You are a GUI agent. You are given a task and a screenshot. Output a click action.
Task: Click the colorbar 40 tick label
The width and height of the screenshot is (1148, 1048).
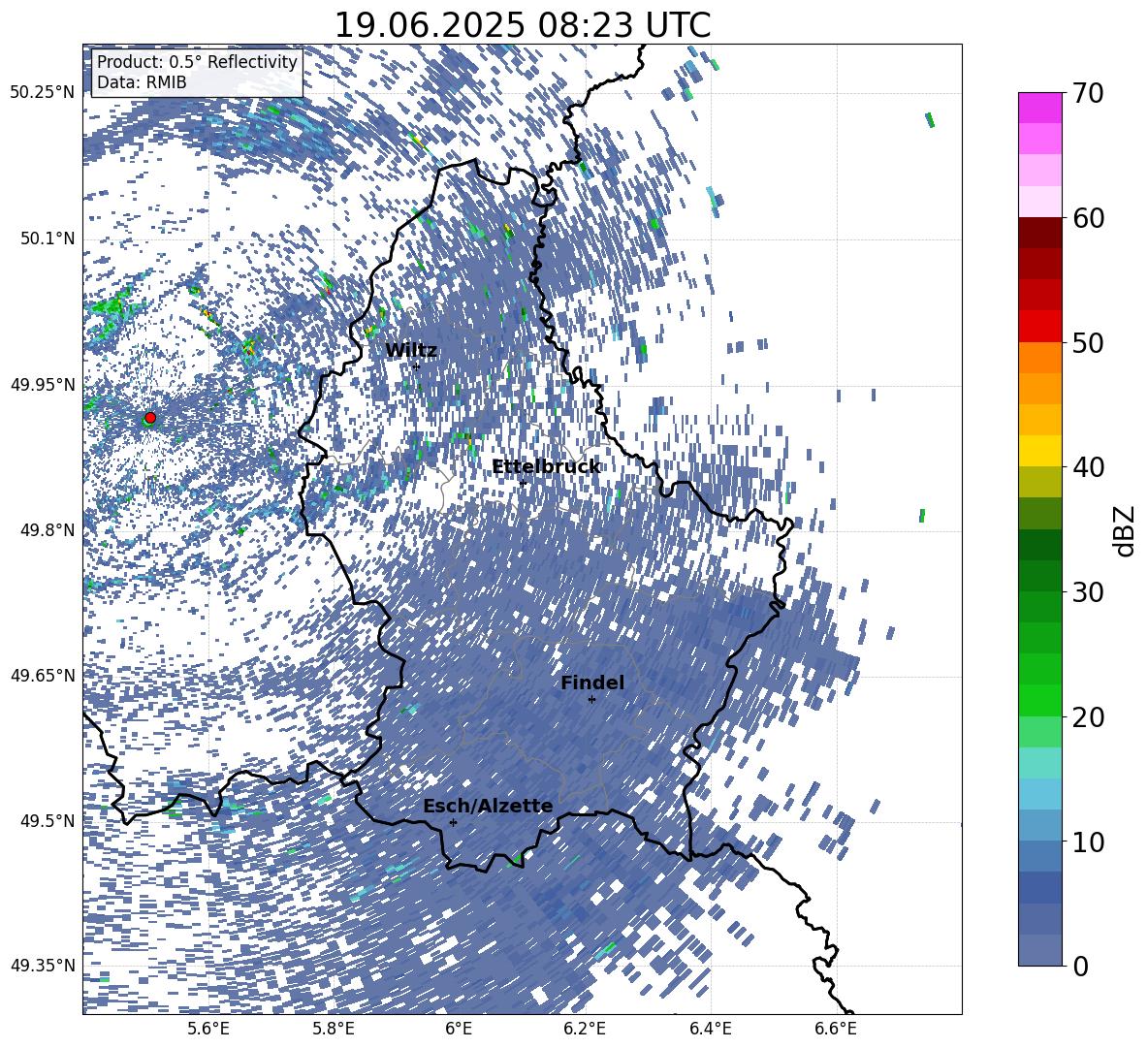tap(1089, 467)
